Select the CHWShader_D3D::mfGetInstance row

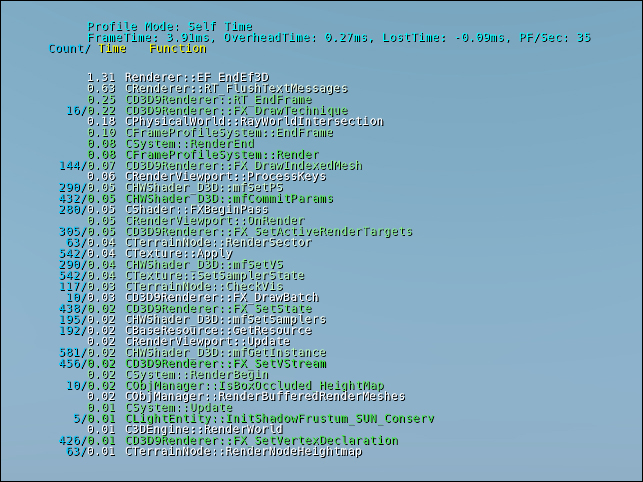coord(193,353)
